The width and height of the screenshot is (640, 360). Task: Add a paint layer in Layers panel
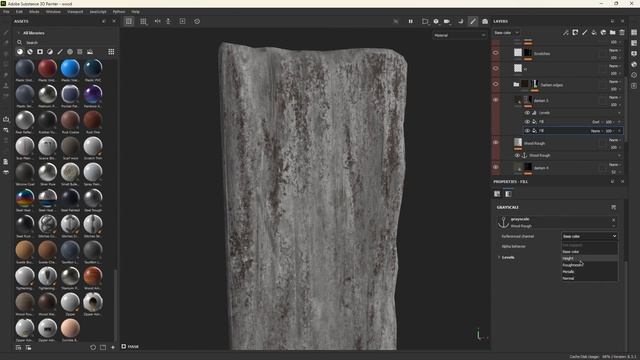click(584, 33)
